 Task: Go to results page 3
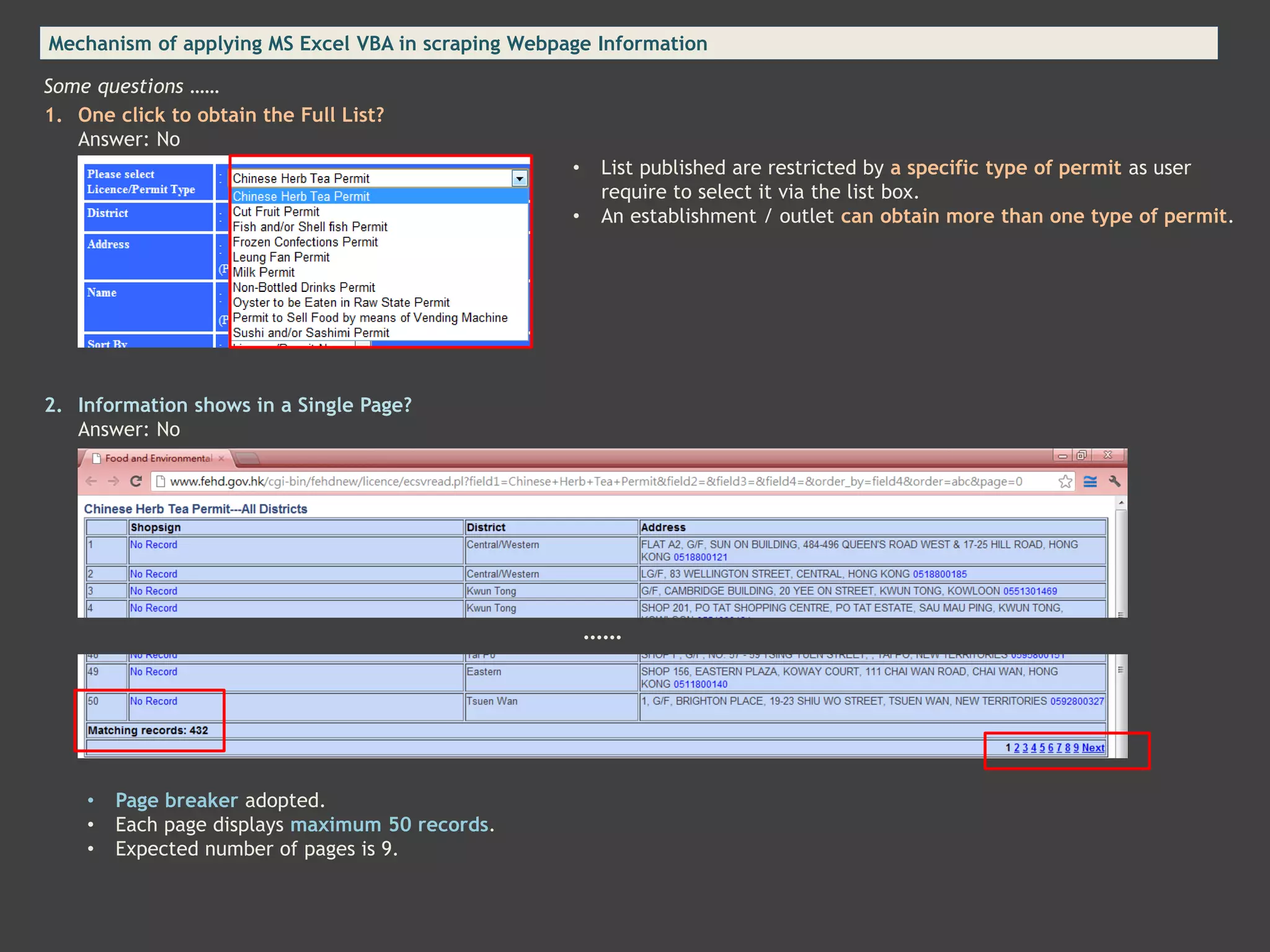click(x=1025, y=747)
